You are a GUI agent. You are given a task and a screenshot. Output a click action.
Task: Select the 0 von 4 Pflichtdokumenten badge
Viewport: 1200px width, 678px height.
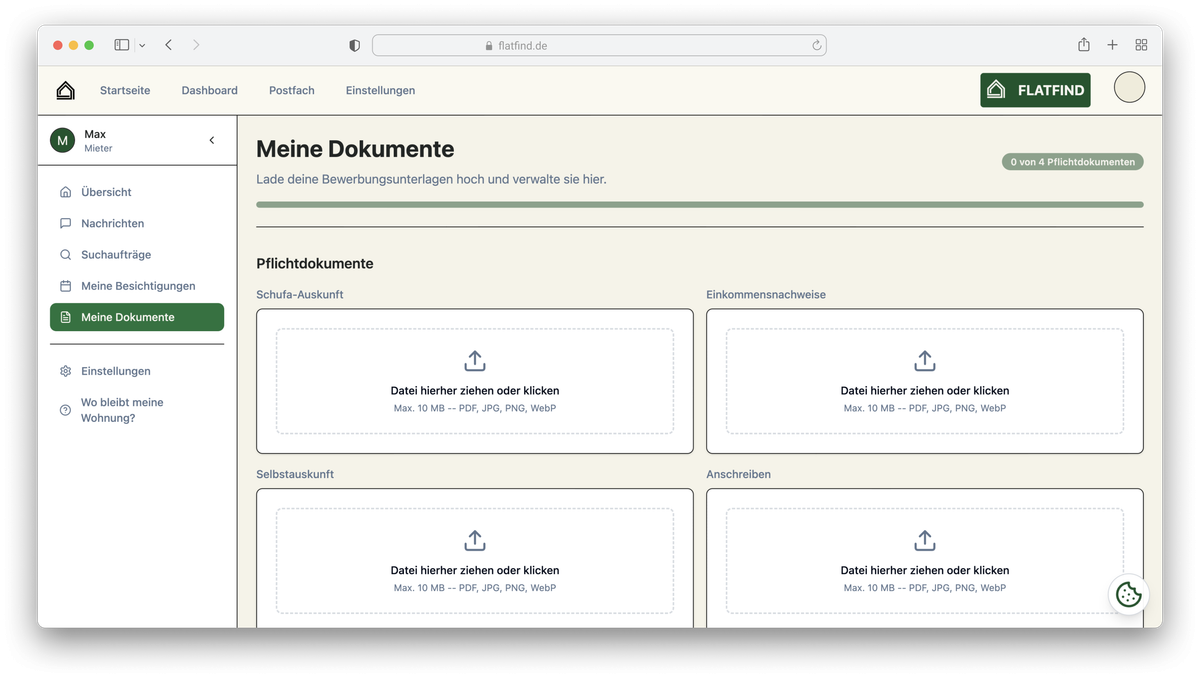1072,161
